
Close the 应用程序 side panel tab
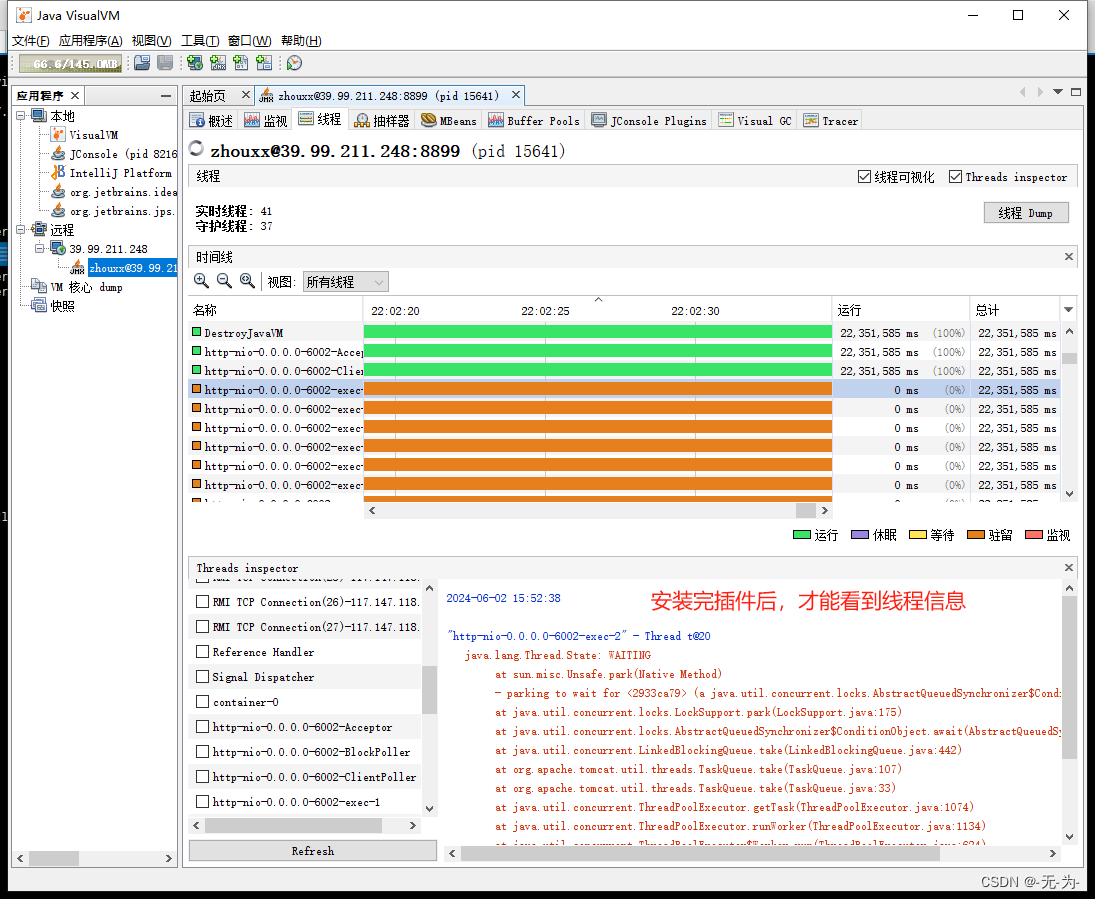coord(75,95)
